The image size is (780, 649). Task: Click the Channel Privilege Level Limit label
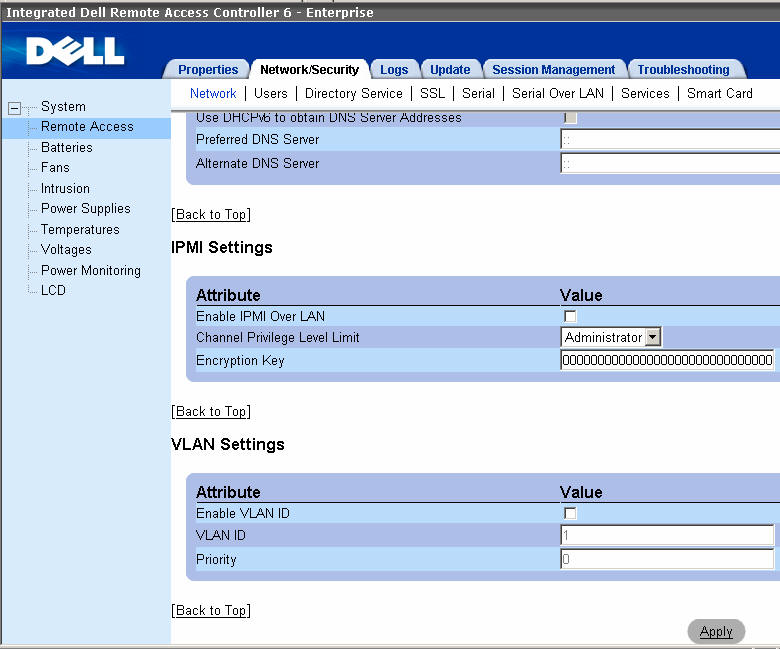click(278, 337)
